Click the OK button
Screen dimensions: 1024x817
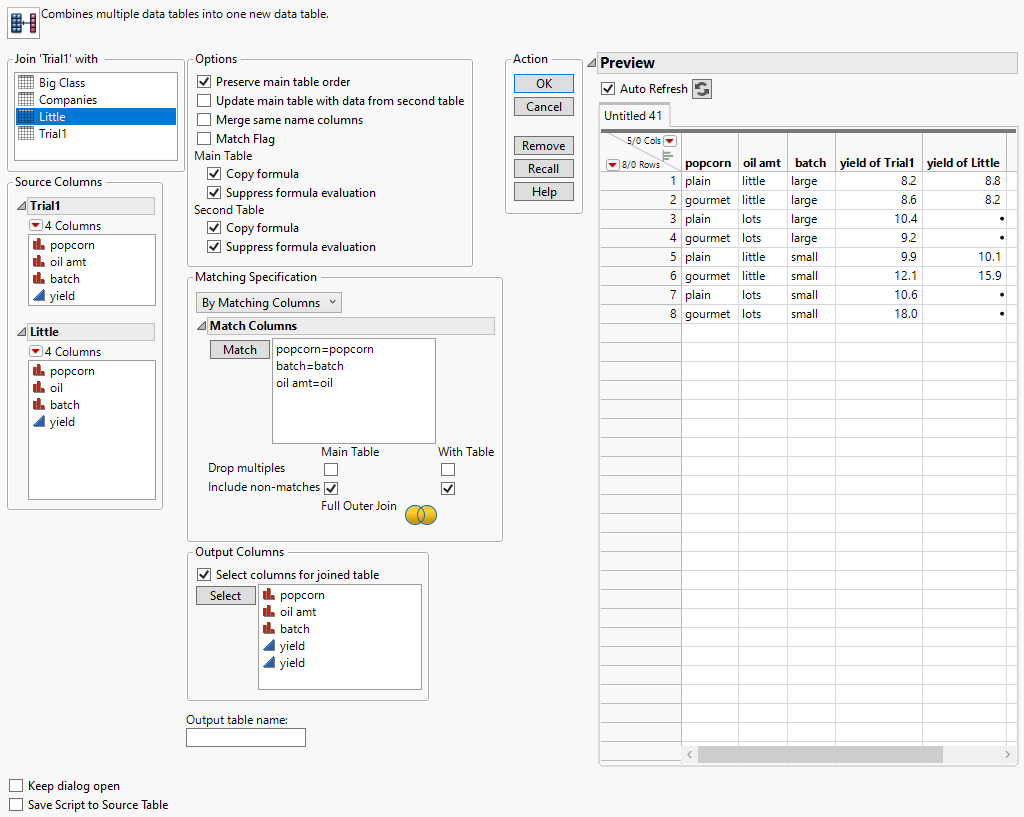[544, 83]
